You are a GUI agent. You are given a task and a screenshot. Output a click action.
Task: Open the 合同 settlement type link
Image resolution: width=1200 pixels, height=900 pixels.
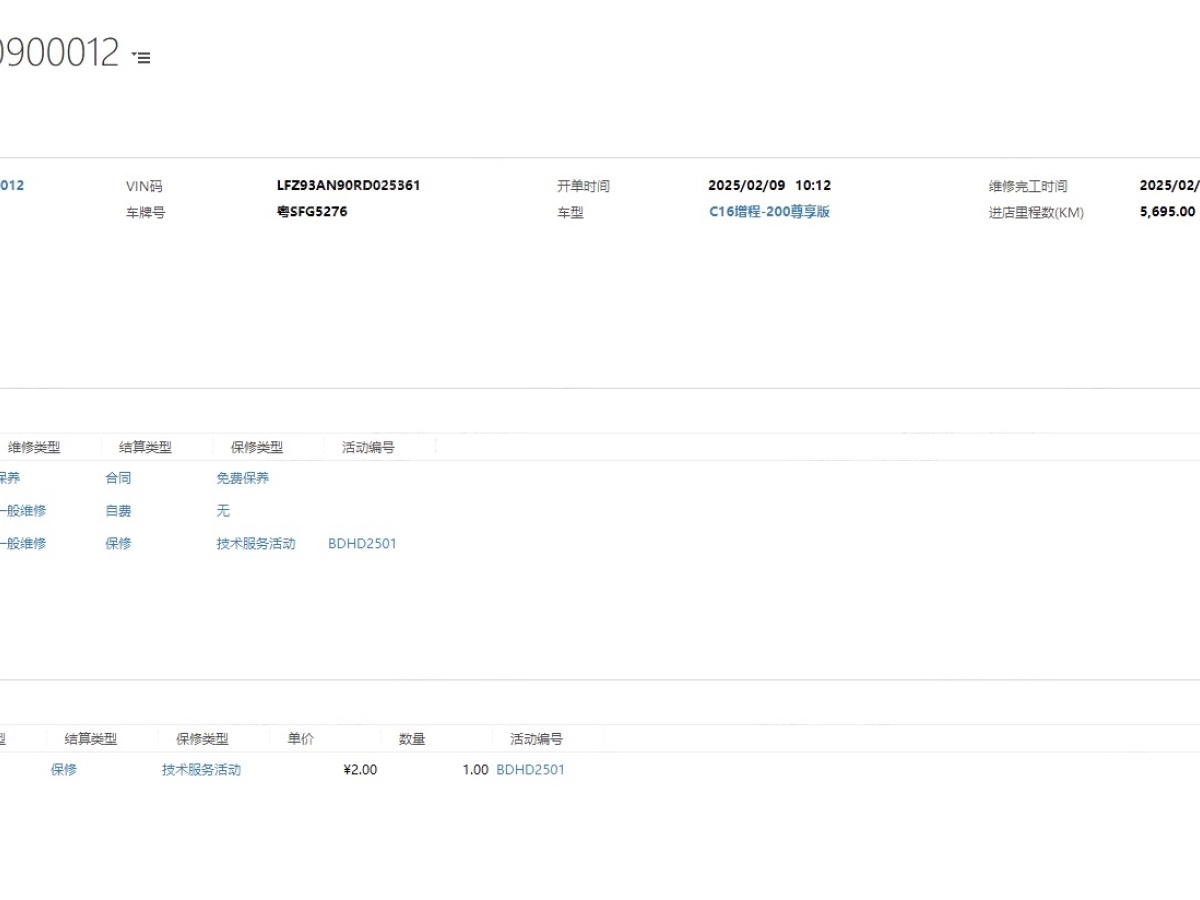118,479
